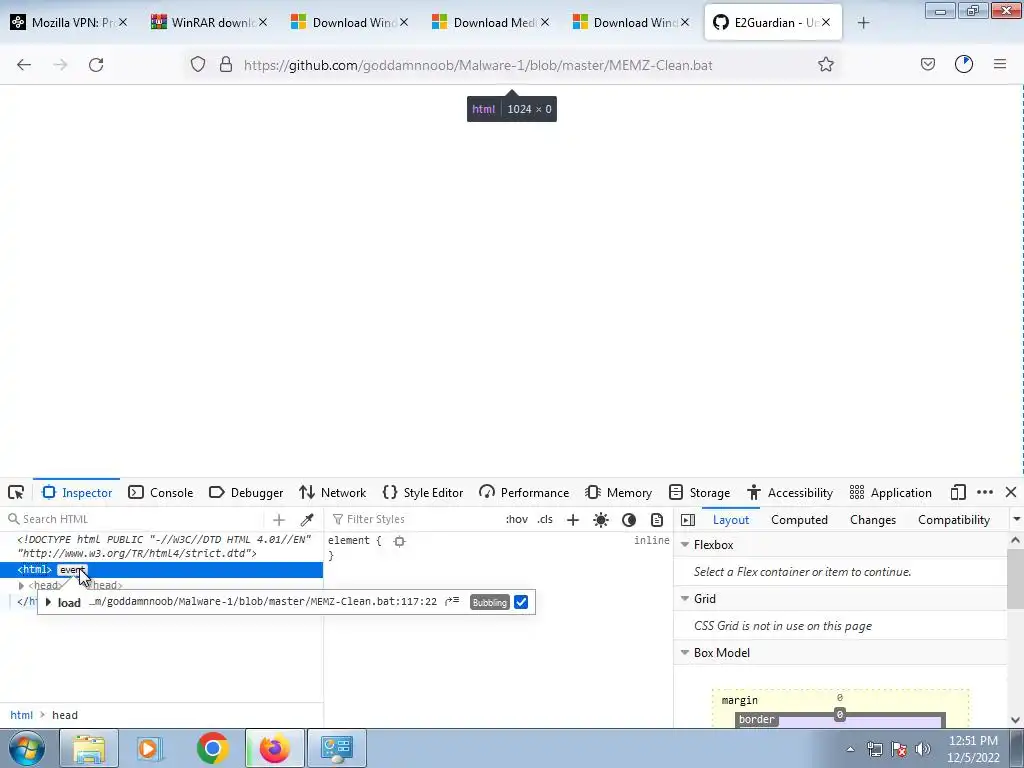Toggle print media simulation

tap(657, 520)
